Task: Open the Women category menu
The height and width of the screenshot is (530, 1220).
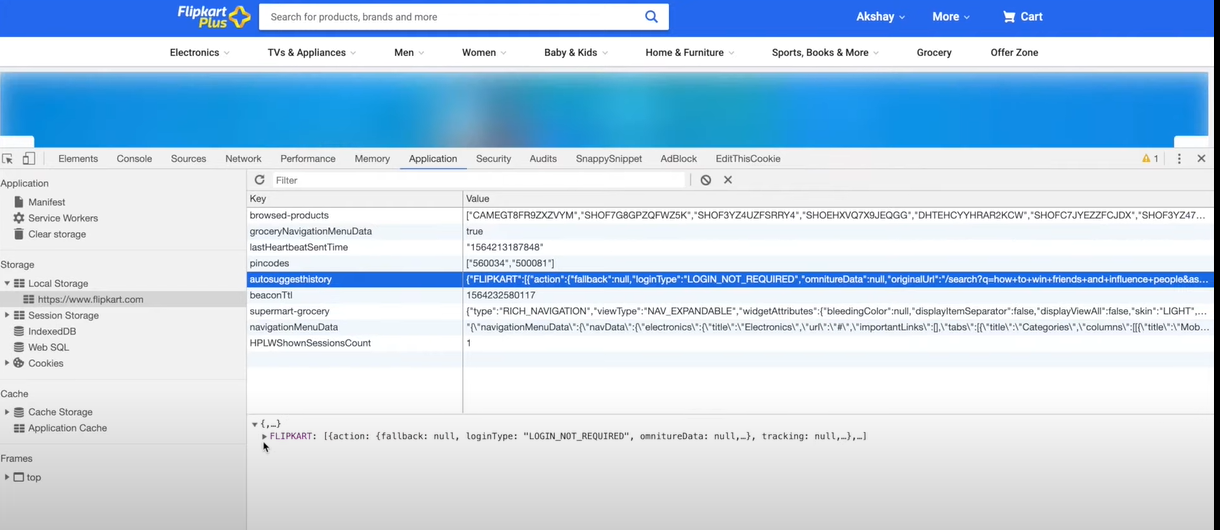Action: [484, 52]
